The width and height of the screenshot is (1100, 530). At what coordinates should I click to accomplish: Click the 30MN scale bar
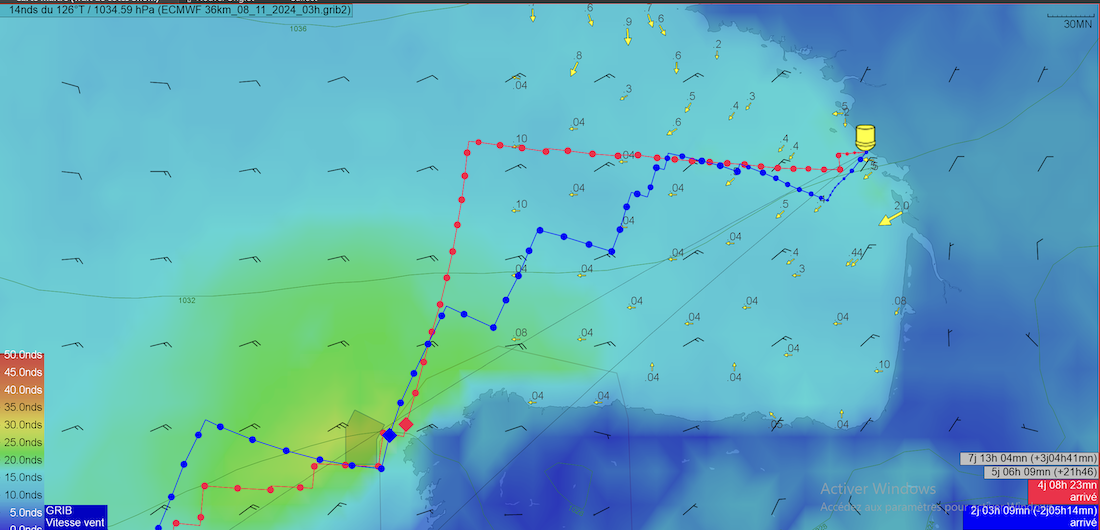tap(1069, 18)
